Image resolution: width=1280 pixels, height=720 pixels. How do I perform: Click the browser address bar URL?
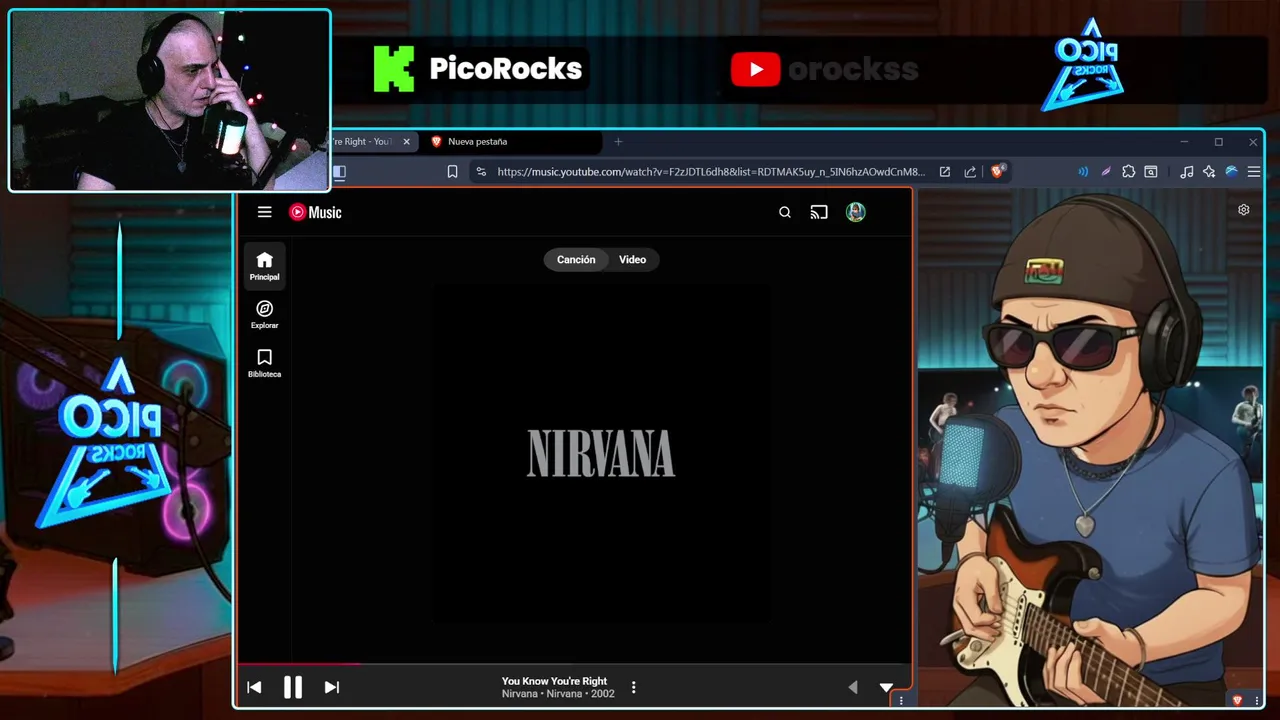pyautogui.click(x=711, y=172)
